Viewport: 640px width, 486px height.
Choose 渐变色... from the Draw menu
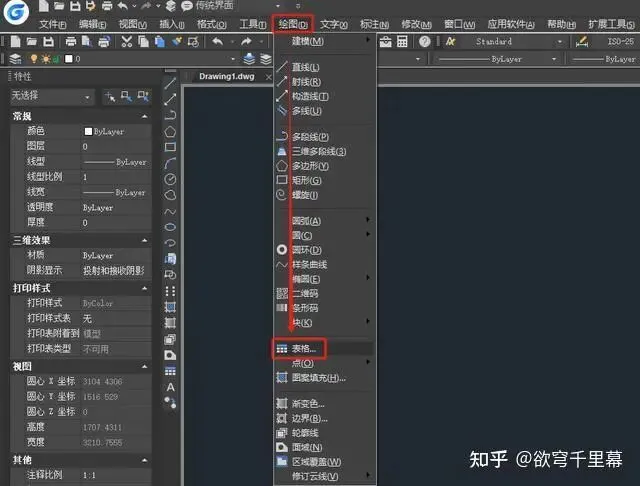(x=308, y=404)
